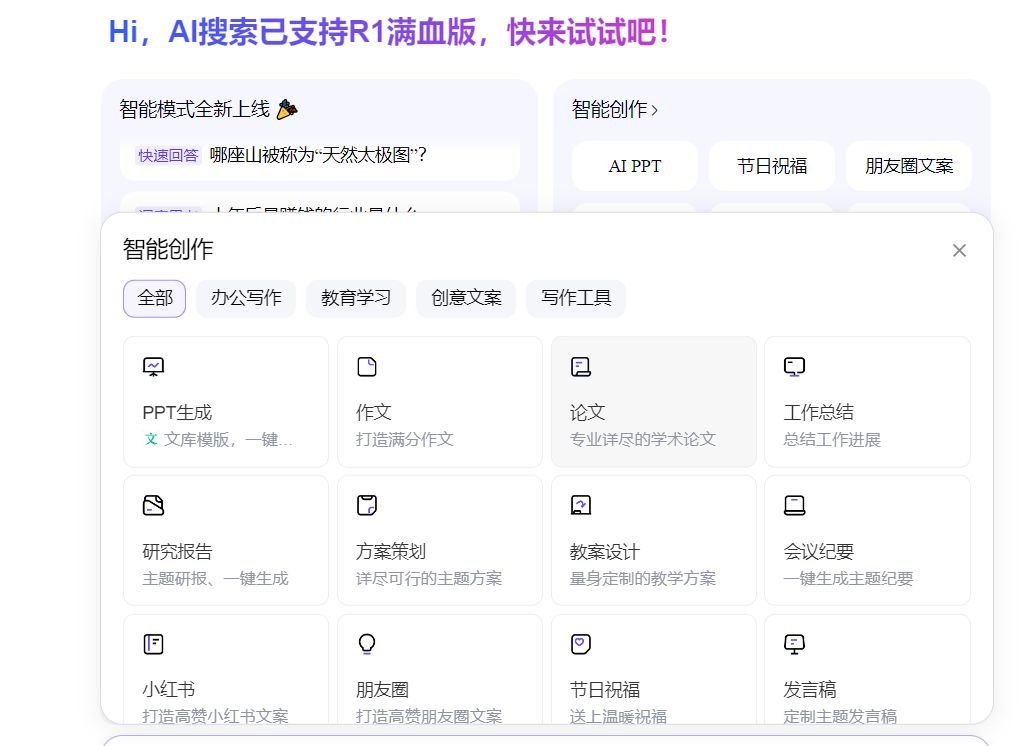Open the 研究报告 icon
This screenshot has width=1036, height=746.
tap(153, 505)
